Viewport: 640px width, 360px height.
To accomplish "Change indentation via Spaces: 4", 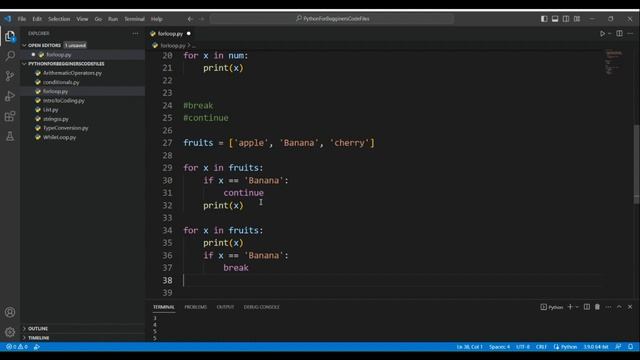I will [x=500, y=347].
